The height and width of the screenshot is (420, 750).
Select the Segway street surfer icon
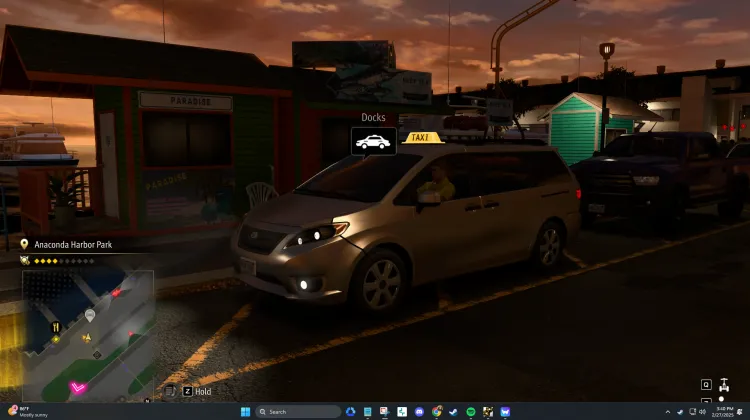724,385
